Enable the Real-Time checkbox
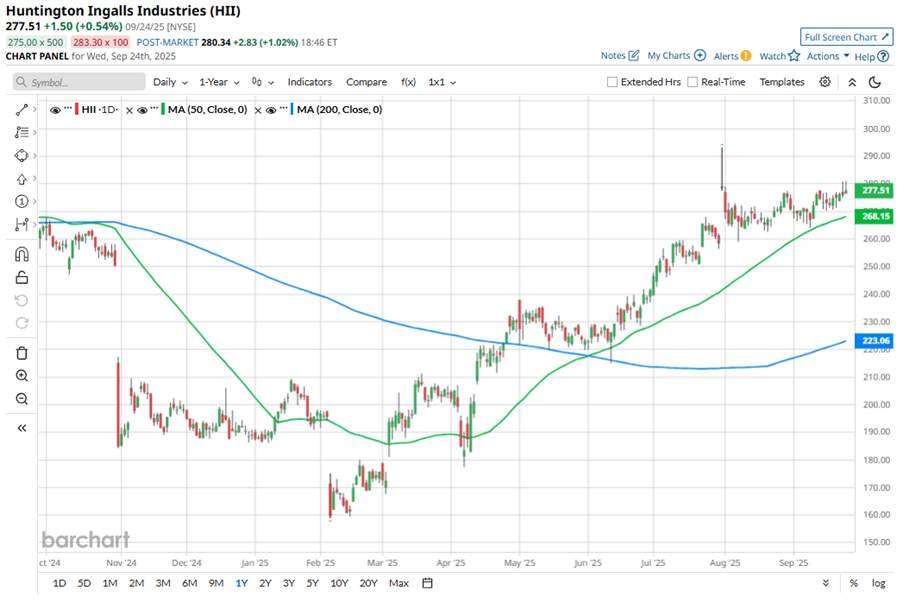 (x=693, y=82)
